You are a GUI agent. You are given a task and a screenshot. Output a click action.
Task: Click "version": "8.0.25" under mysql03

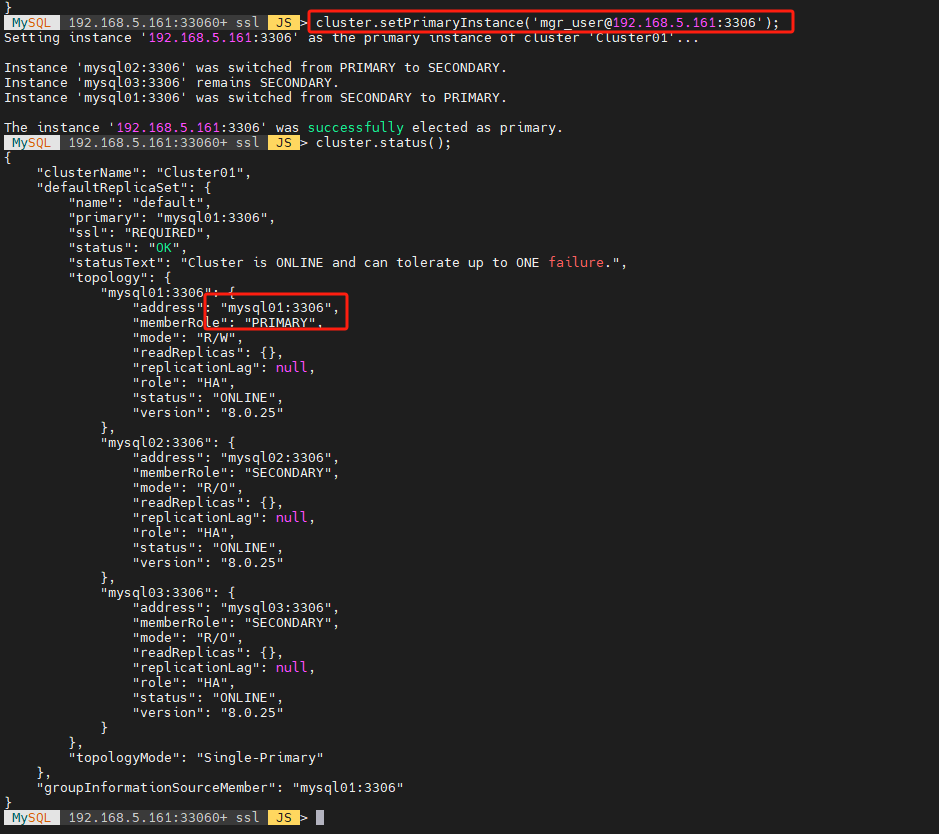pyautogui.click(x=208, y=713)
